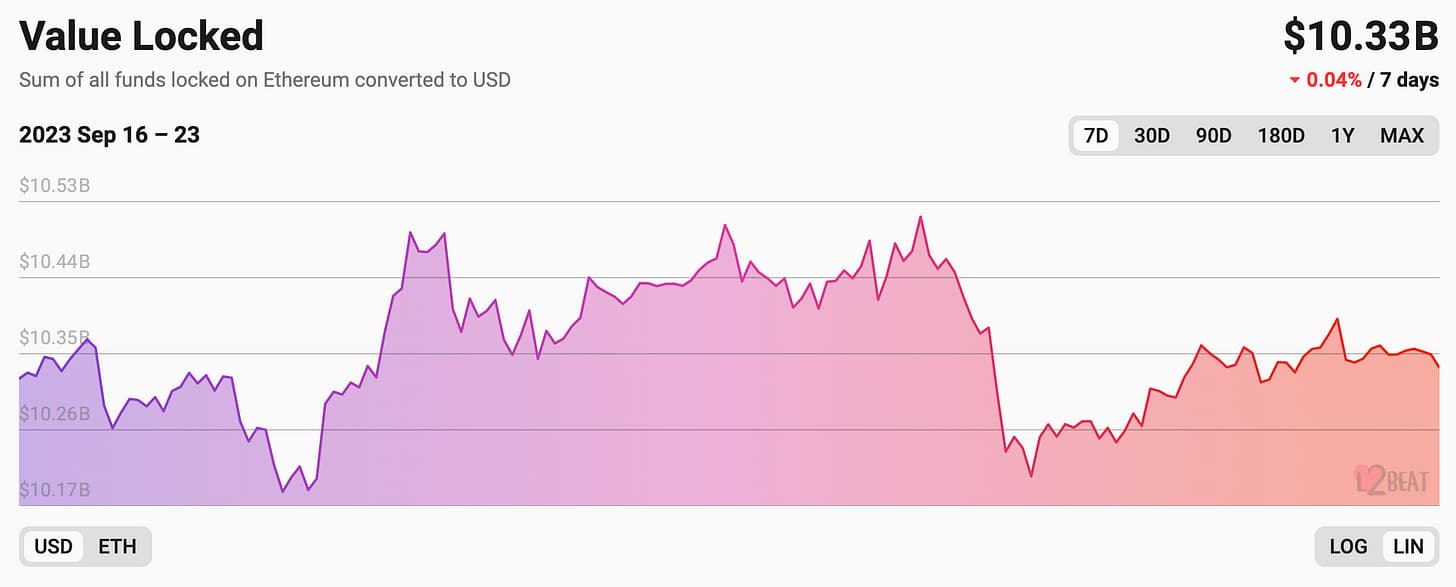The image size is (1456, 587).
Task: View the 1Y chart period
Action: [x=1342, y=136]
